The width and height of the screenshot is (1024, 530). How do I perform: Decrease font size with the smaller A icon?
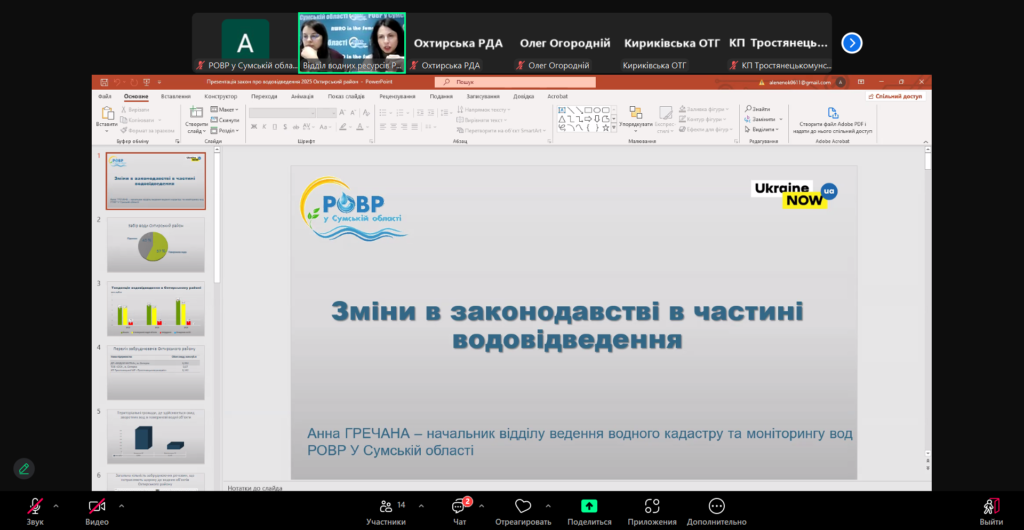[x=353, y=112]
